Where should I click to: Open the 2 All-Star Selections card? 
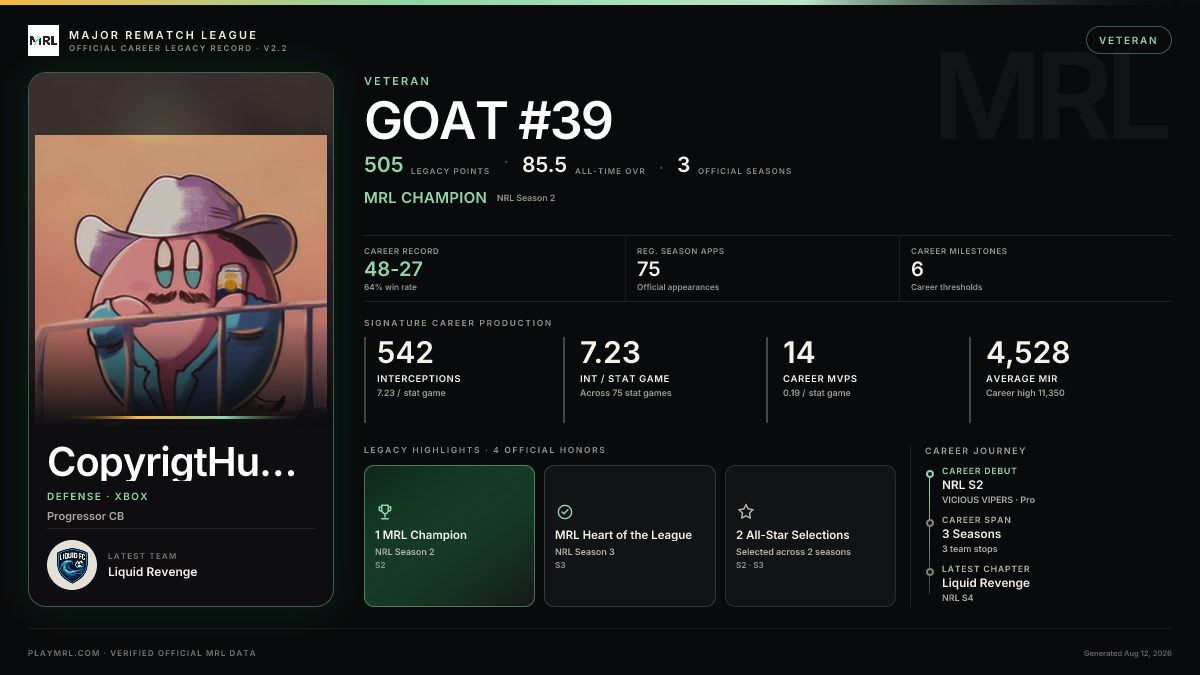click(x=810, y=536)
